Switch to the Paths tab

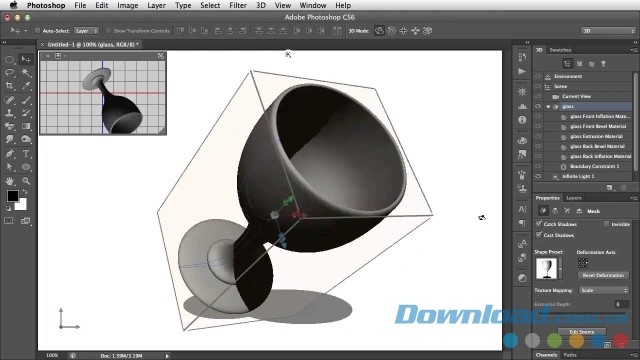pos(570,355)
